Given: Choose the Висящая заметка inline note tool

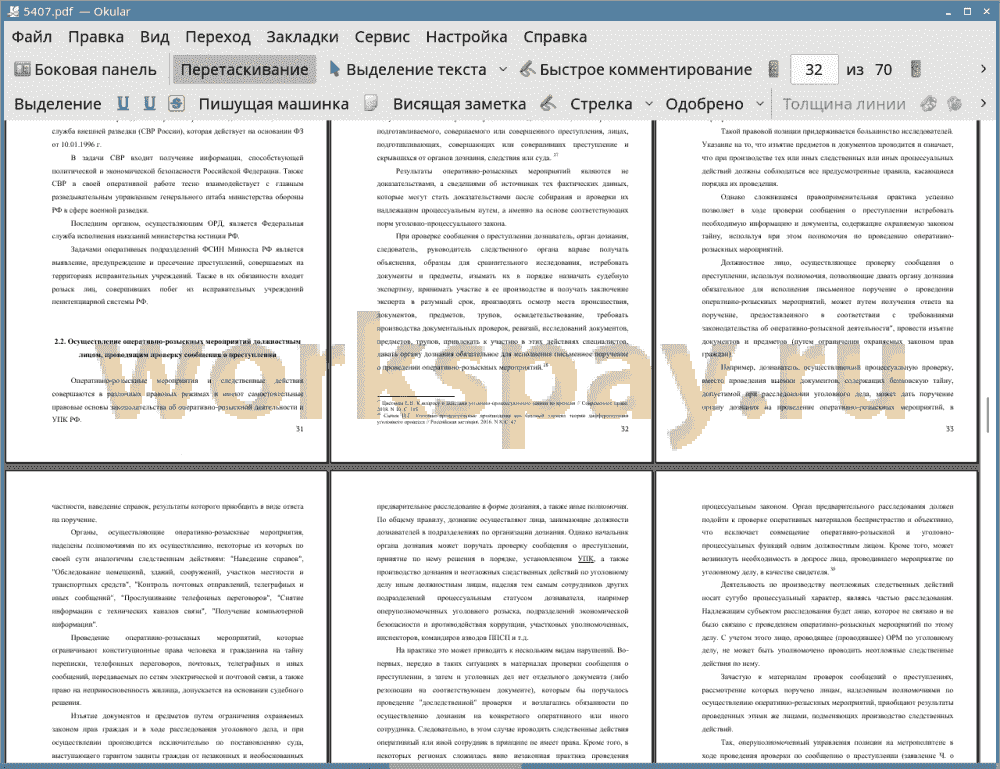Looking at the screenshot, I should 459,104.
